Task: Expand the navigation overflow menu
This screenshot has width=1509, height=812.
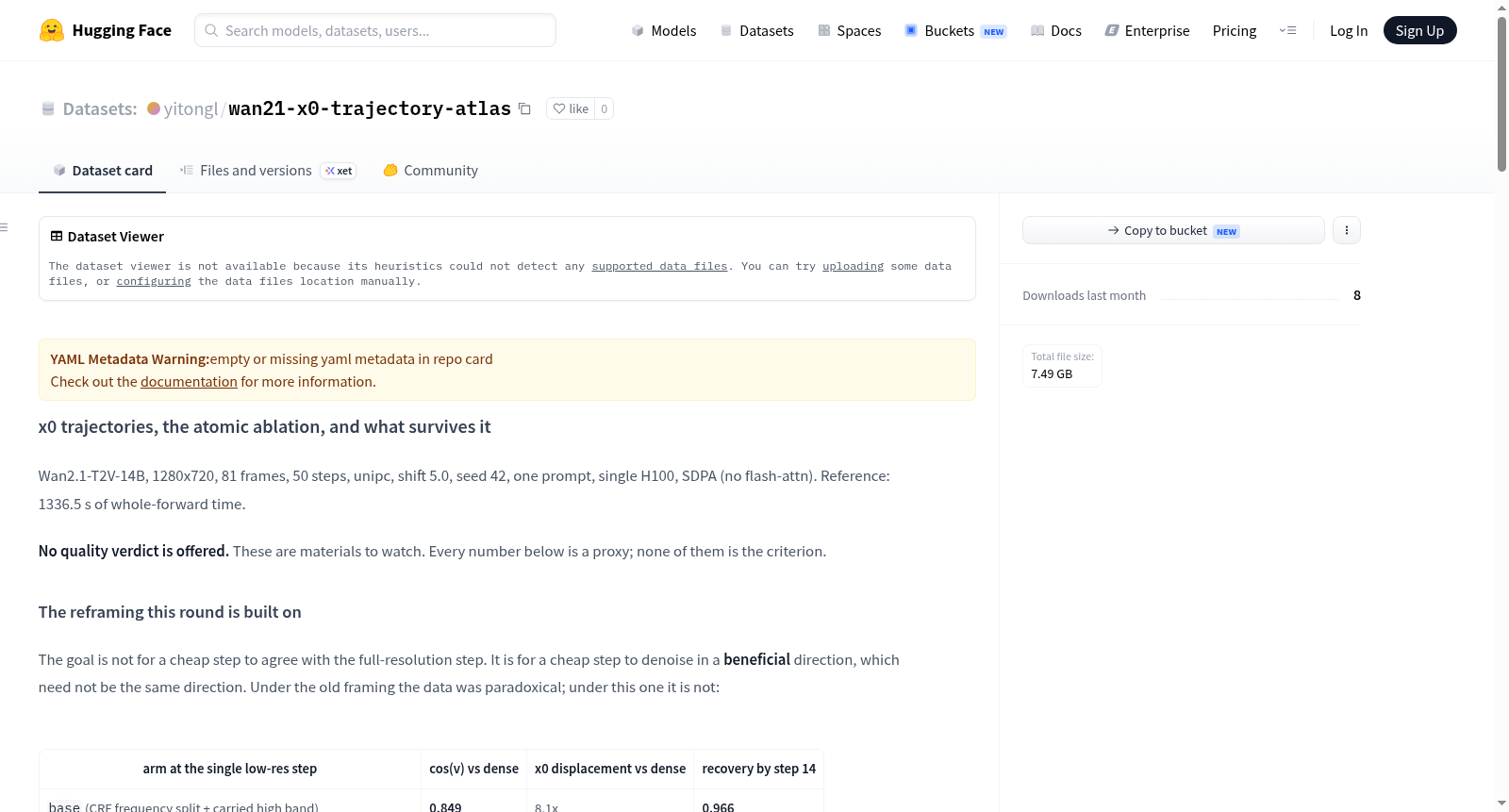Action: pyautogui.click(x=1287, y=30)
